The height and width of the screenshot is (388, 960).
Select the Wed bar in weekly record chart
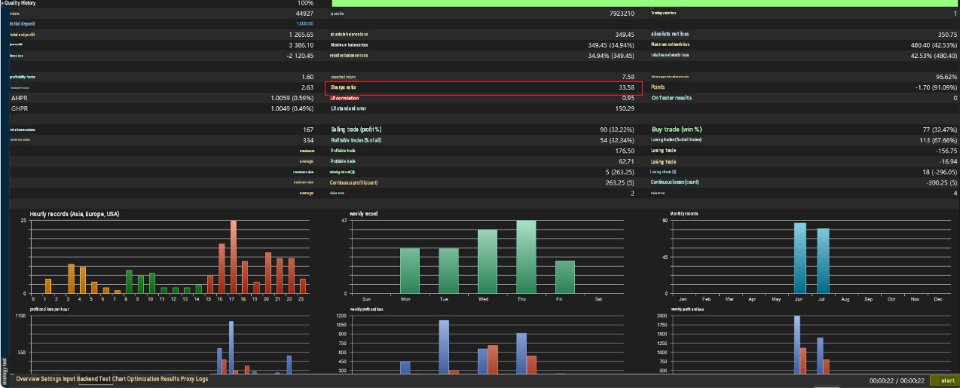tap(487, 261)
